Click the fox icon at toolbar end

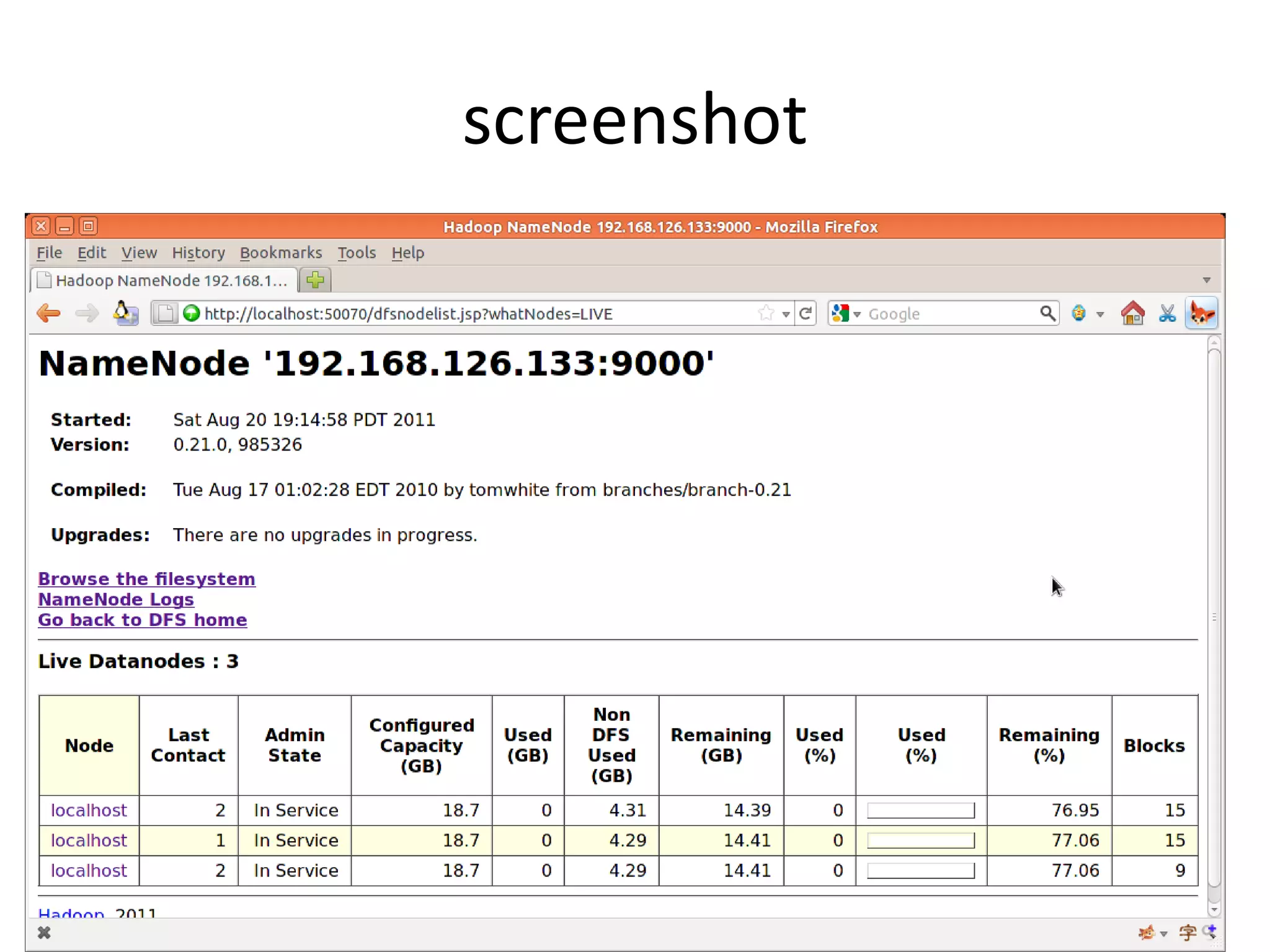(1202, 313)
